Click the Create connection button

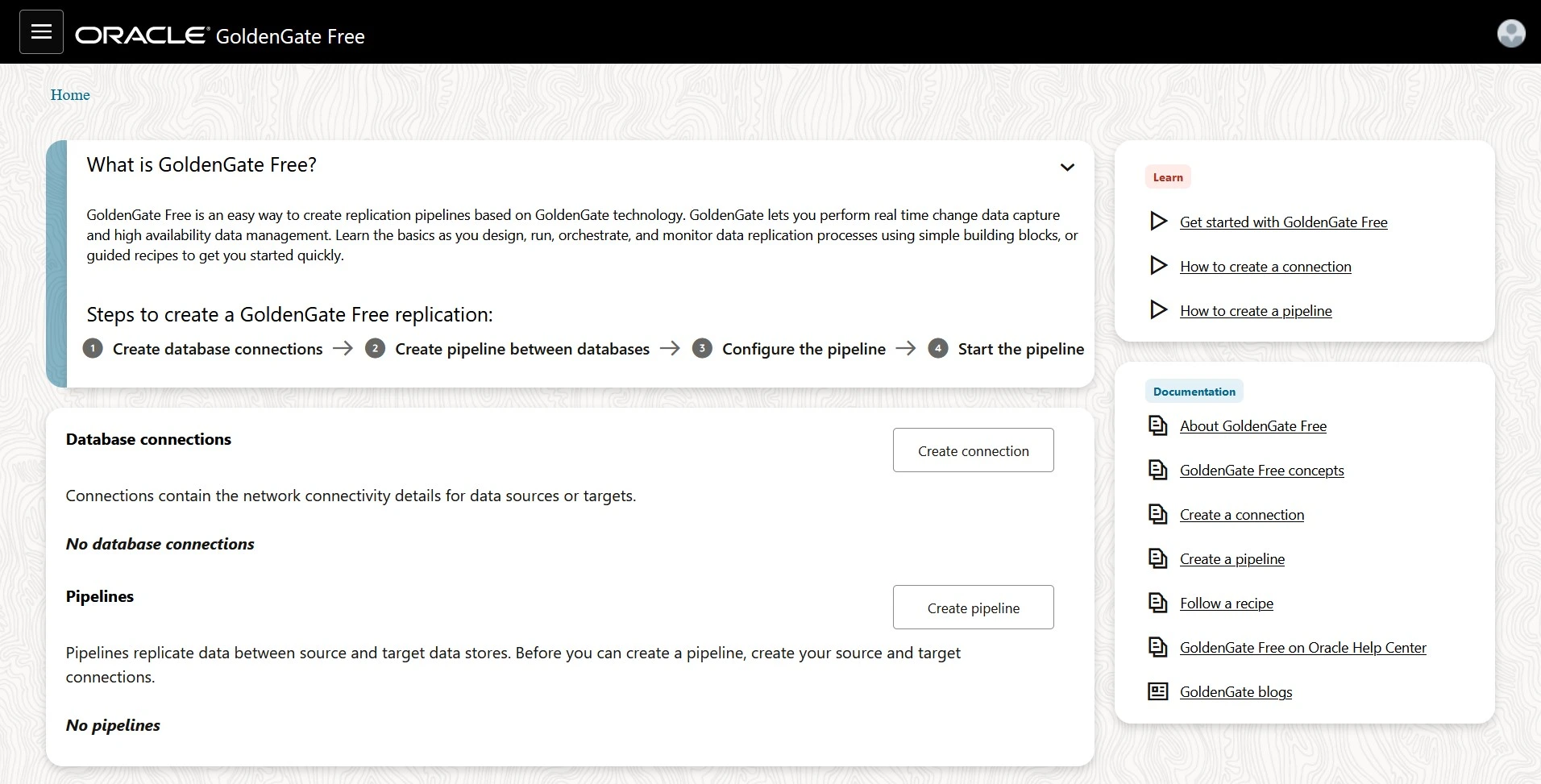pyautogui.click(x=973, y=450)
